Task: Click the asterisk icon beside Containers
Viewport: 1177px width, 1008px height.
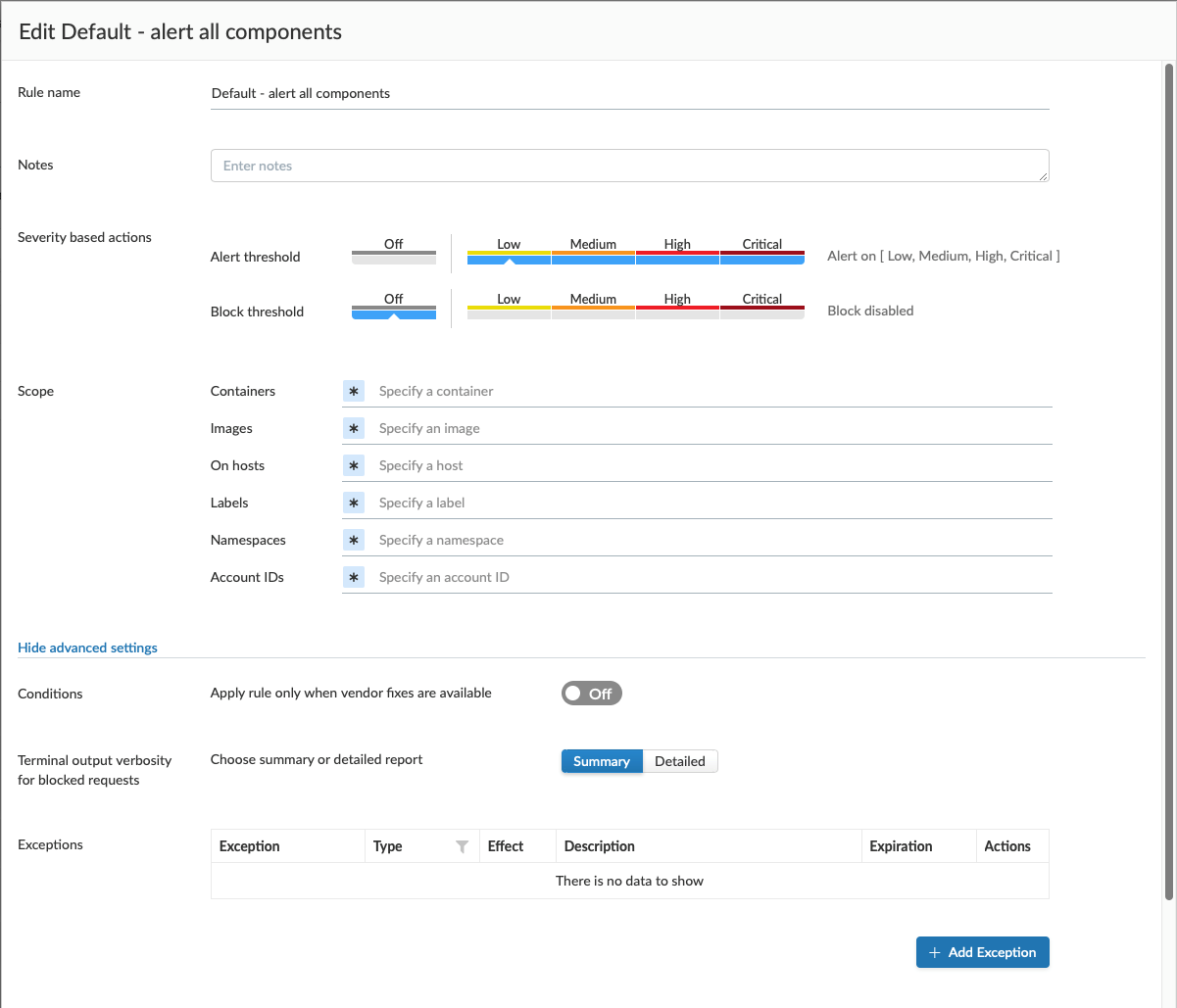Action: pyautogui.click(x=354, y=391)
